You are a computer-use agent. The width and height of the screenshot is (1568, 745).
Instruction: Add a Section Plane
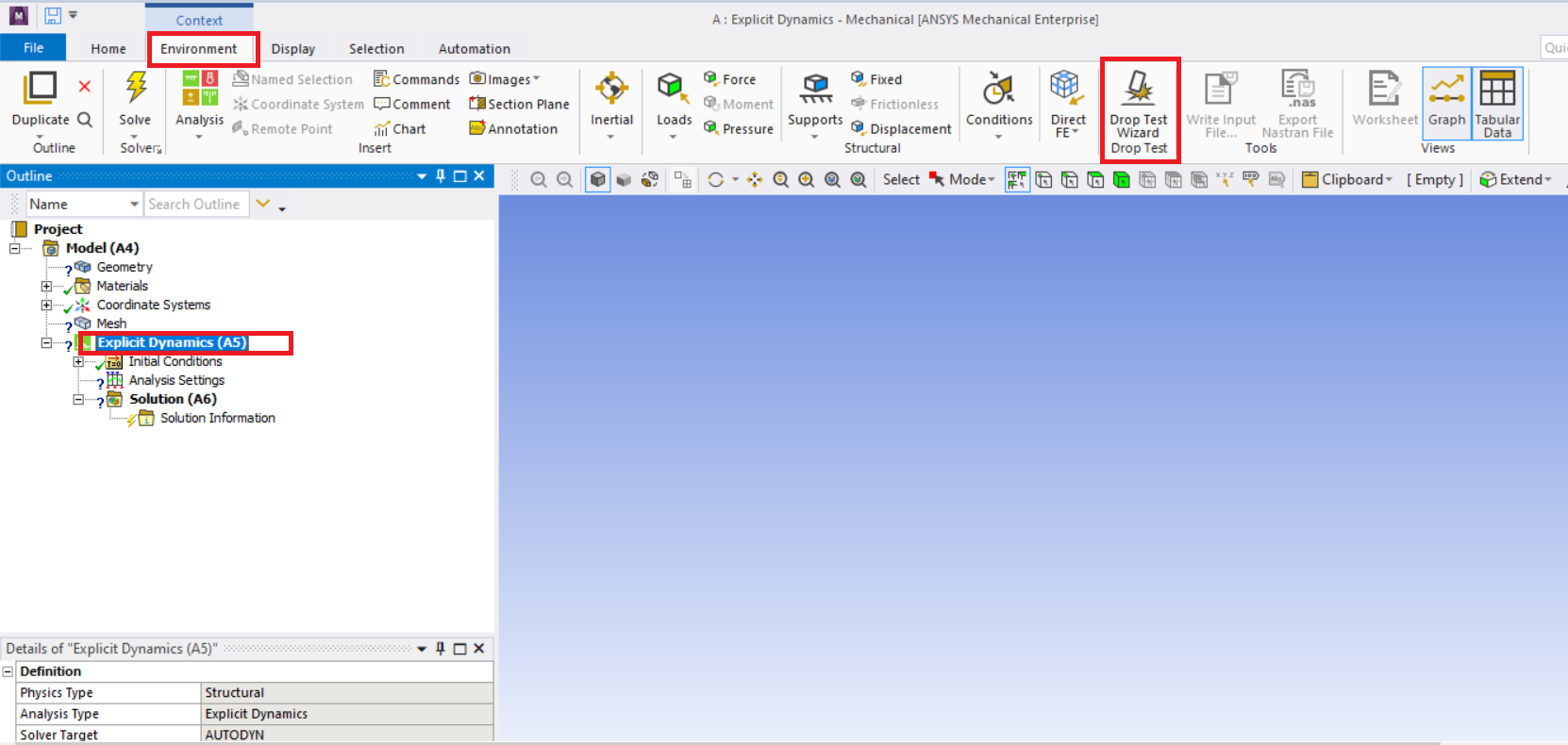point(519,104)
